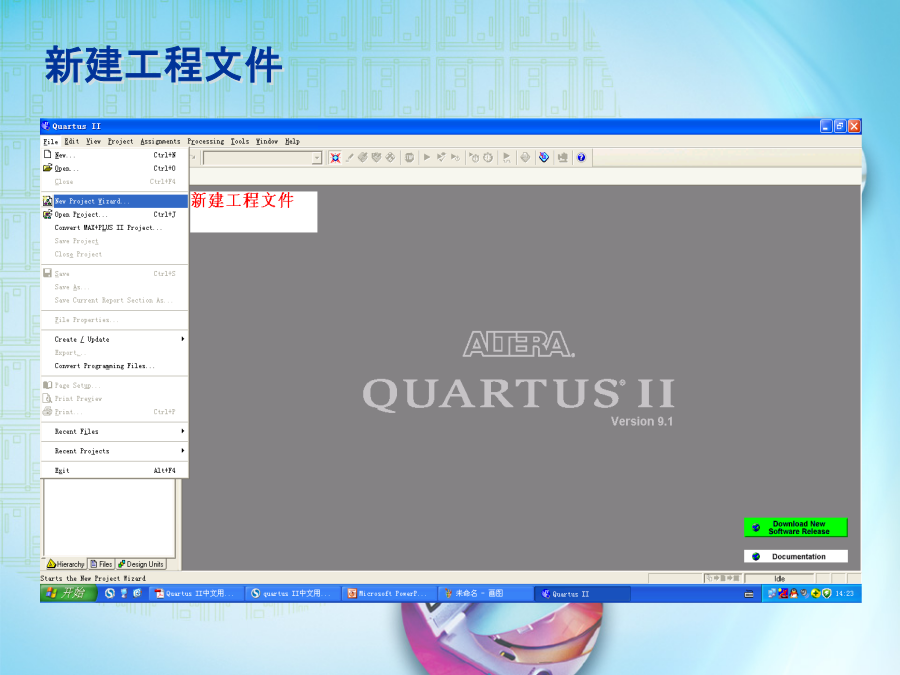The width and height of the screenshot is (900, 675).
Task: Choose Open Project from File menu
Action: point(115,215)
